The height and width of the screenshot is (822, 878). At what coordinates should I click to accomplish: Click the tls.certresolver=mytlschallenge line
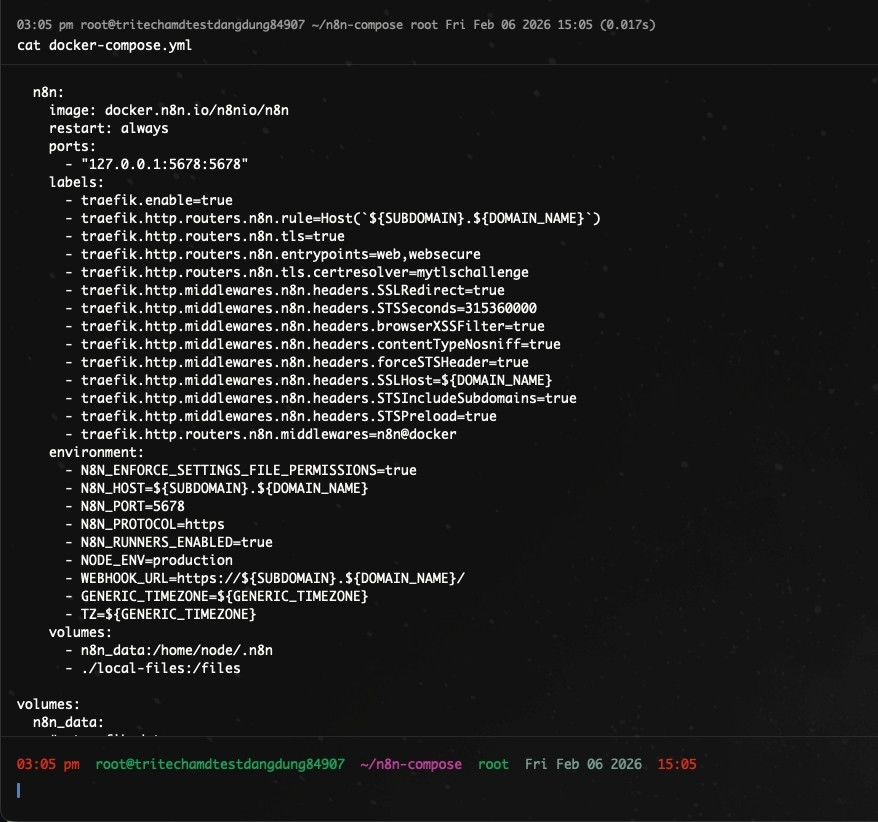point(304,272)
